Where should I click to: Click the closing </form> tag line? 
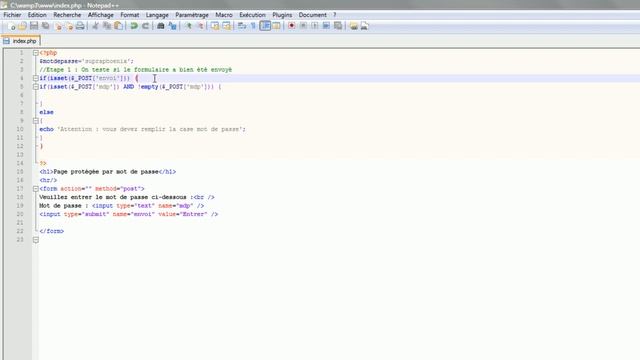(52, 231)
